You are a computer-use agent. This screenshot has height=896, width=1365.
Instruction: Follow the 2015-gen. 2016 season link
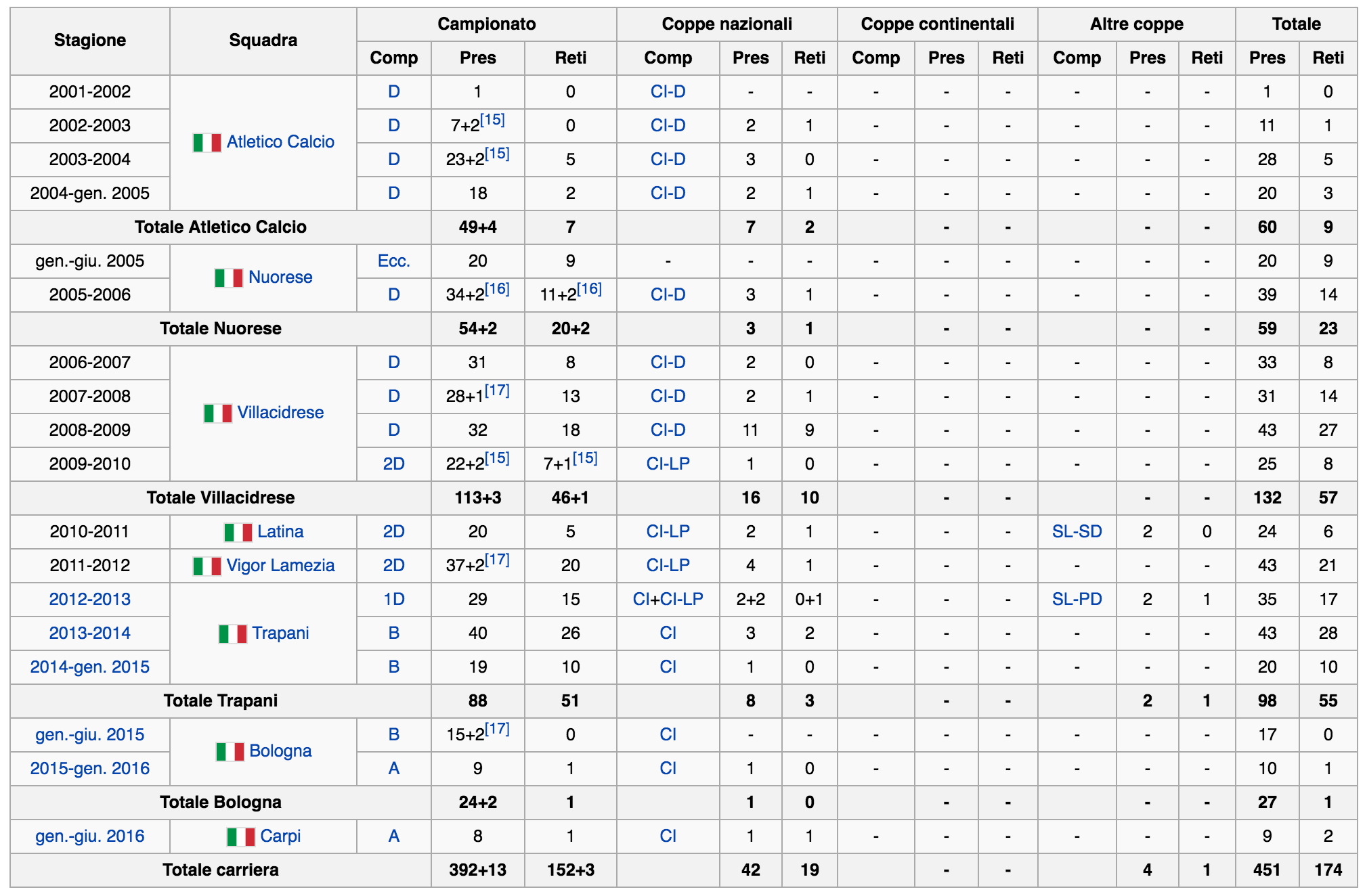[x=90, y=769]
